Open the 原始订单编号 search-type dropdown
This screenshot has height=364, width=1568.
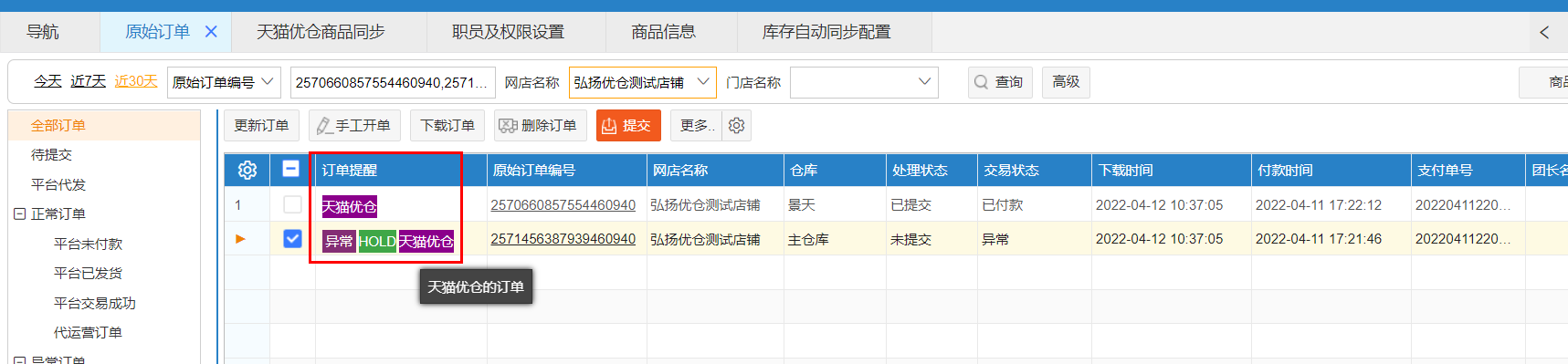pyautogui.click(x=225, y=82)
